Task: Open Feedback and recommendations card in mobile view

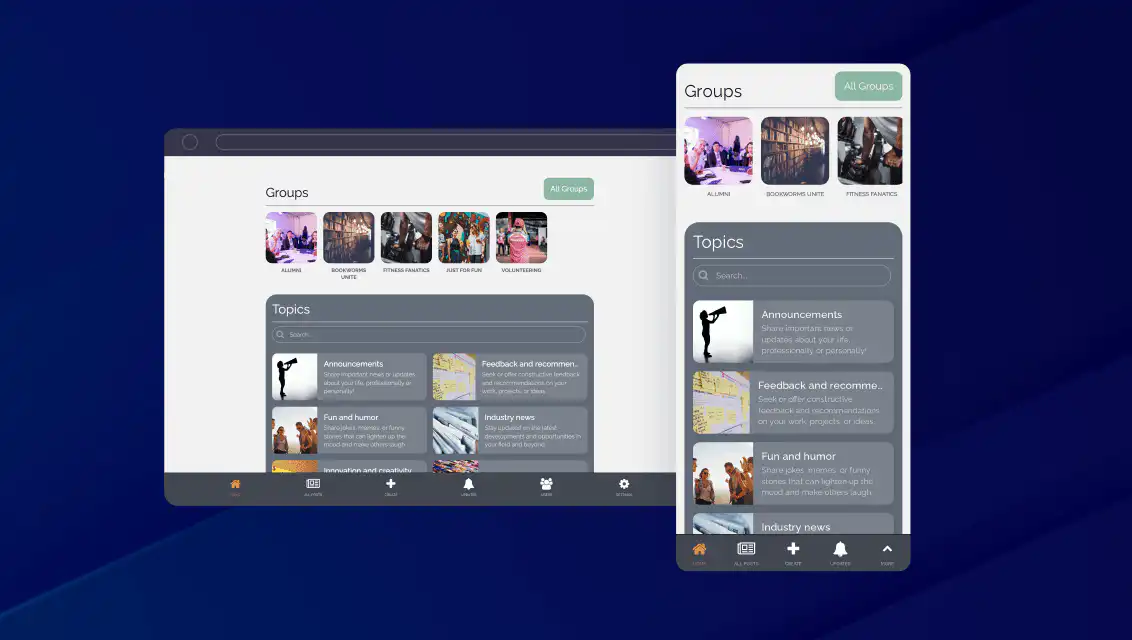Action: pos(793,402)
